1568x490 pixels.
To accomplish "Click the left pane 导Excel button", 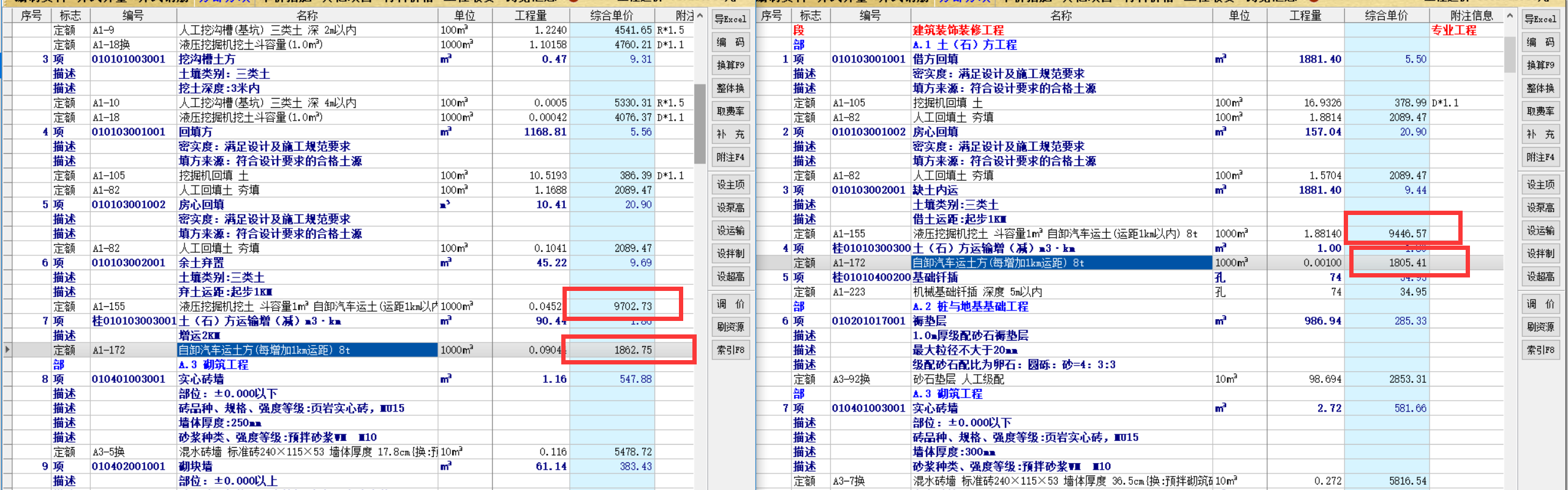I will (730, 19).
